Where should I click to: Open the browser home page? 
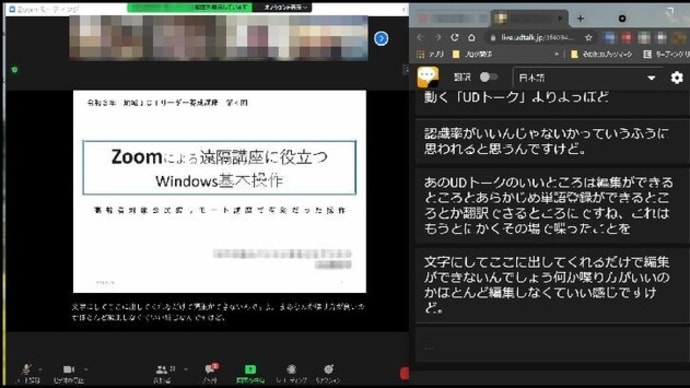click(x=471, y=37)
